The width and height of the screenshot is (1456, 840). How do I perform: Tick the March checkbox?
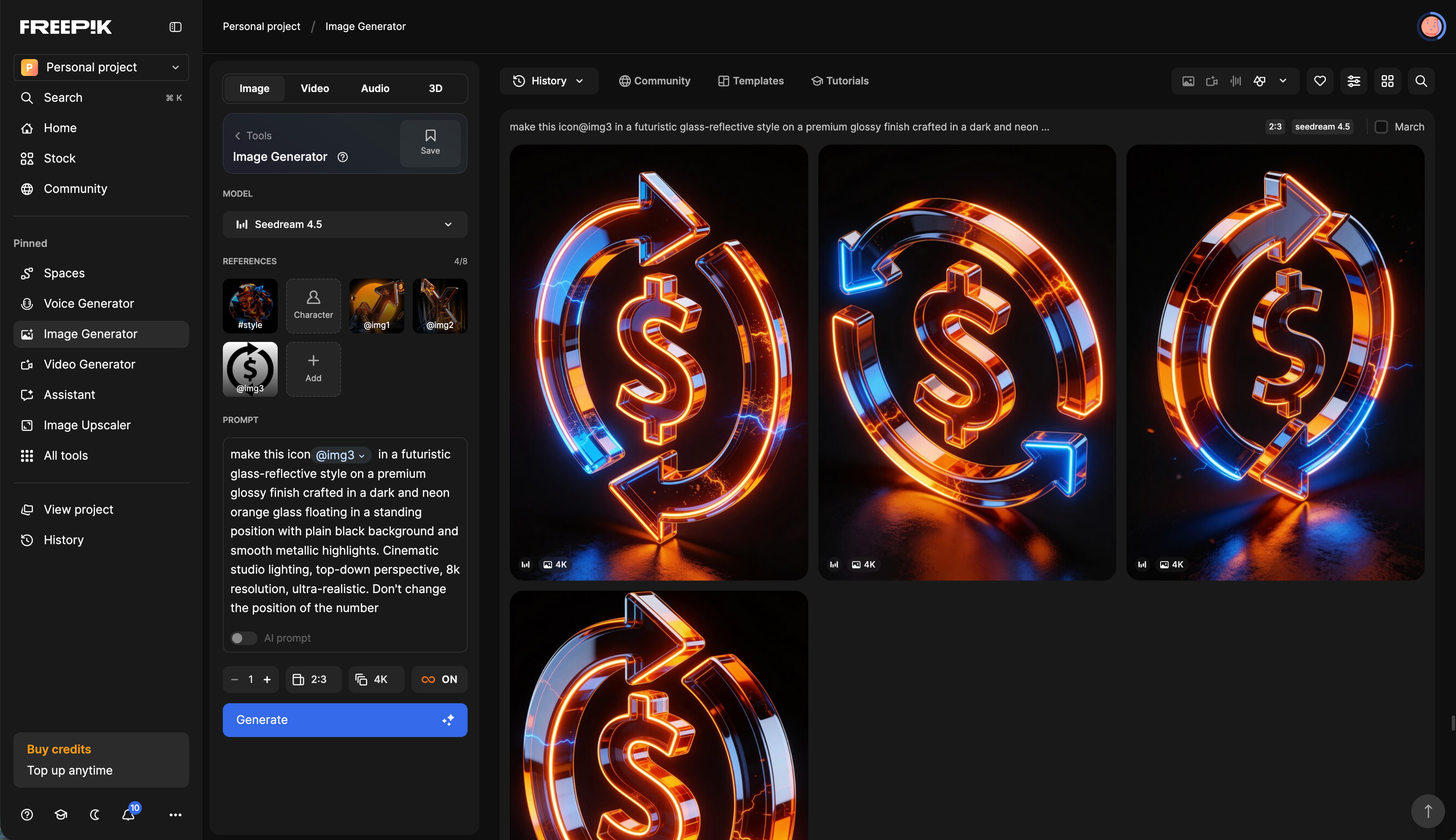click(x=1380, y=126)
